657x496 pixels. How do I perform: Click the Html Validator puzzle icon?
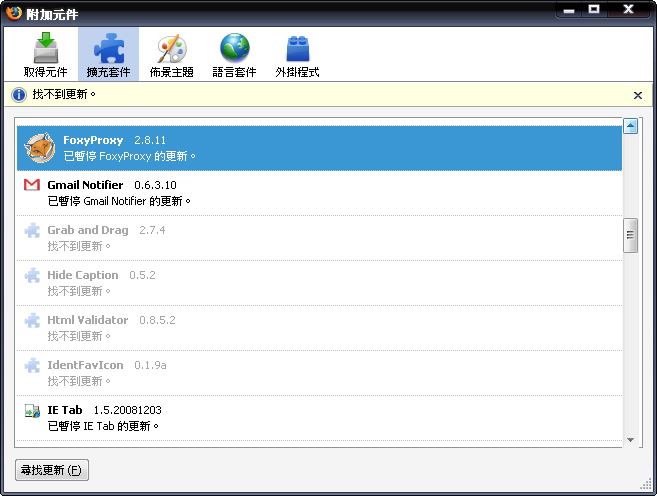32,320
